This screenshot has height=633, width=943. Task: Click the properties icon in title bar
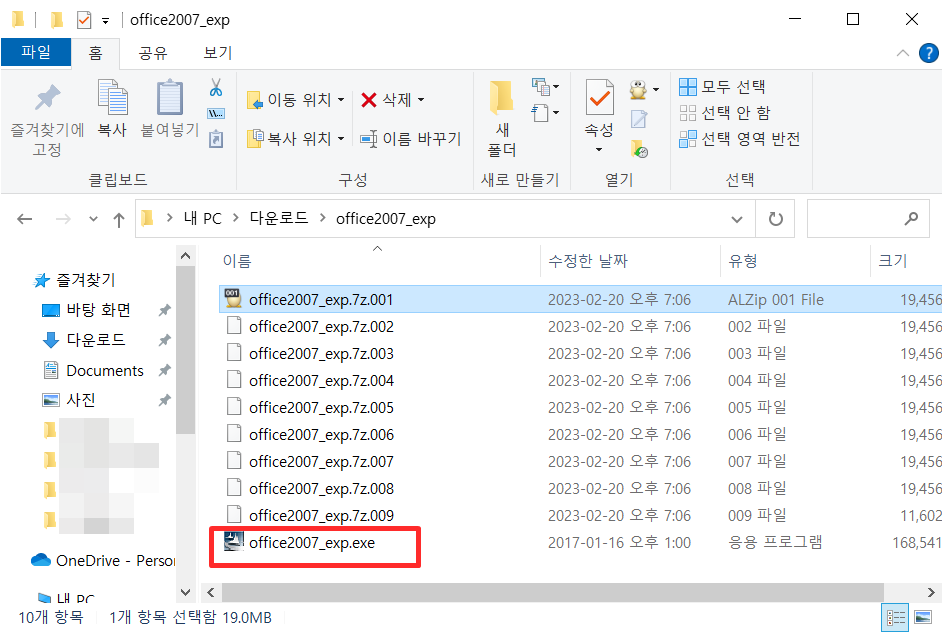point(84,20)
